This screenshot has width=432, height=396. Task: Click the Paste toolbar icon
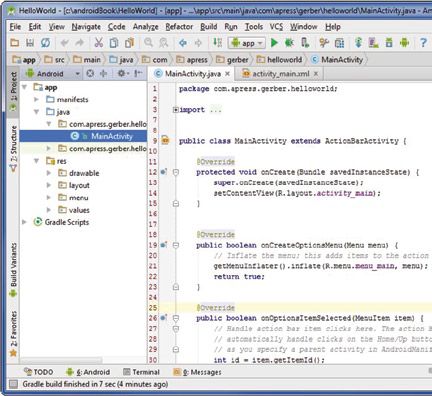point(129,43)
